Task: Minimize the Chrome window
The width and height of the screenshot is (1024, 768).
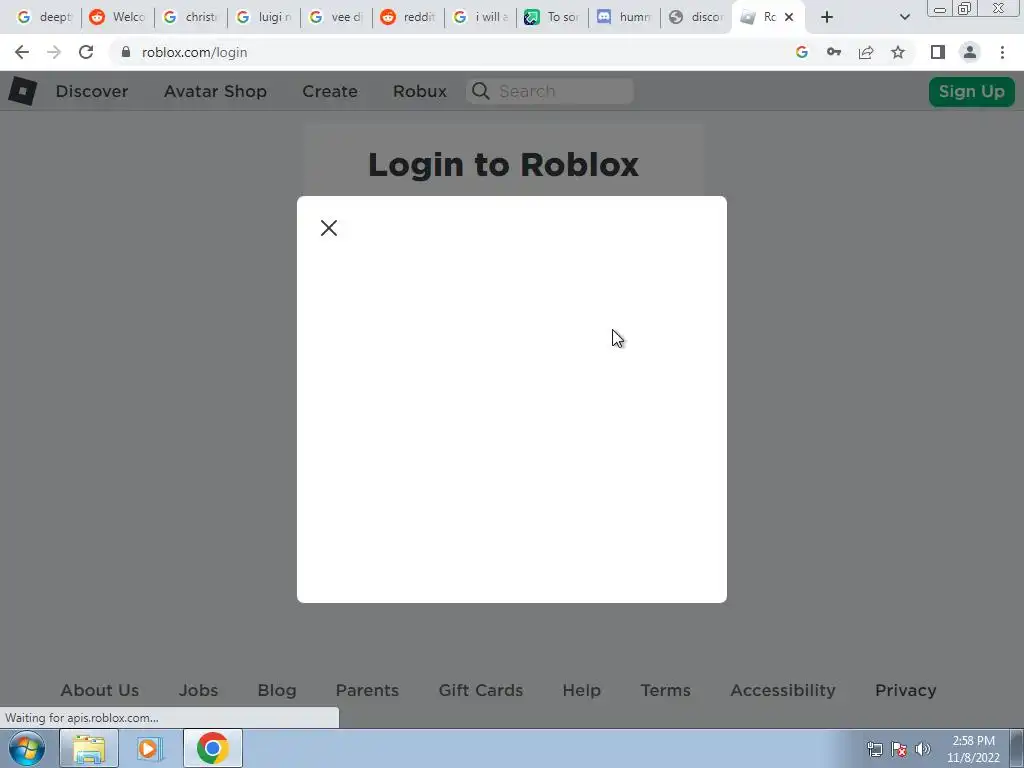Action: [940, 9]
